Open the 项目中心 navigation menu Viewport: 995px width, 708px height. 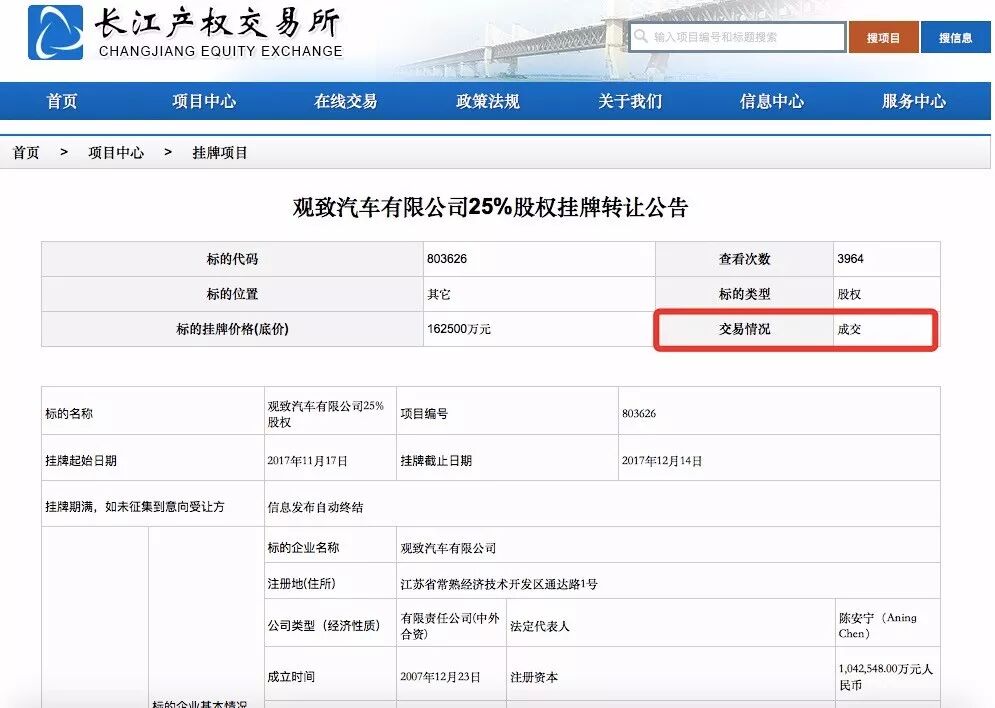coord(204,102)
